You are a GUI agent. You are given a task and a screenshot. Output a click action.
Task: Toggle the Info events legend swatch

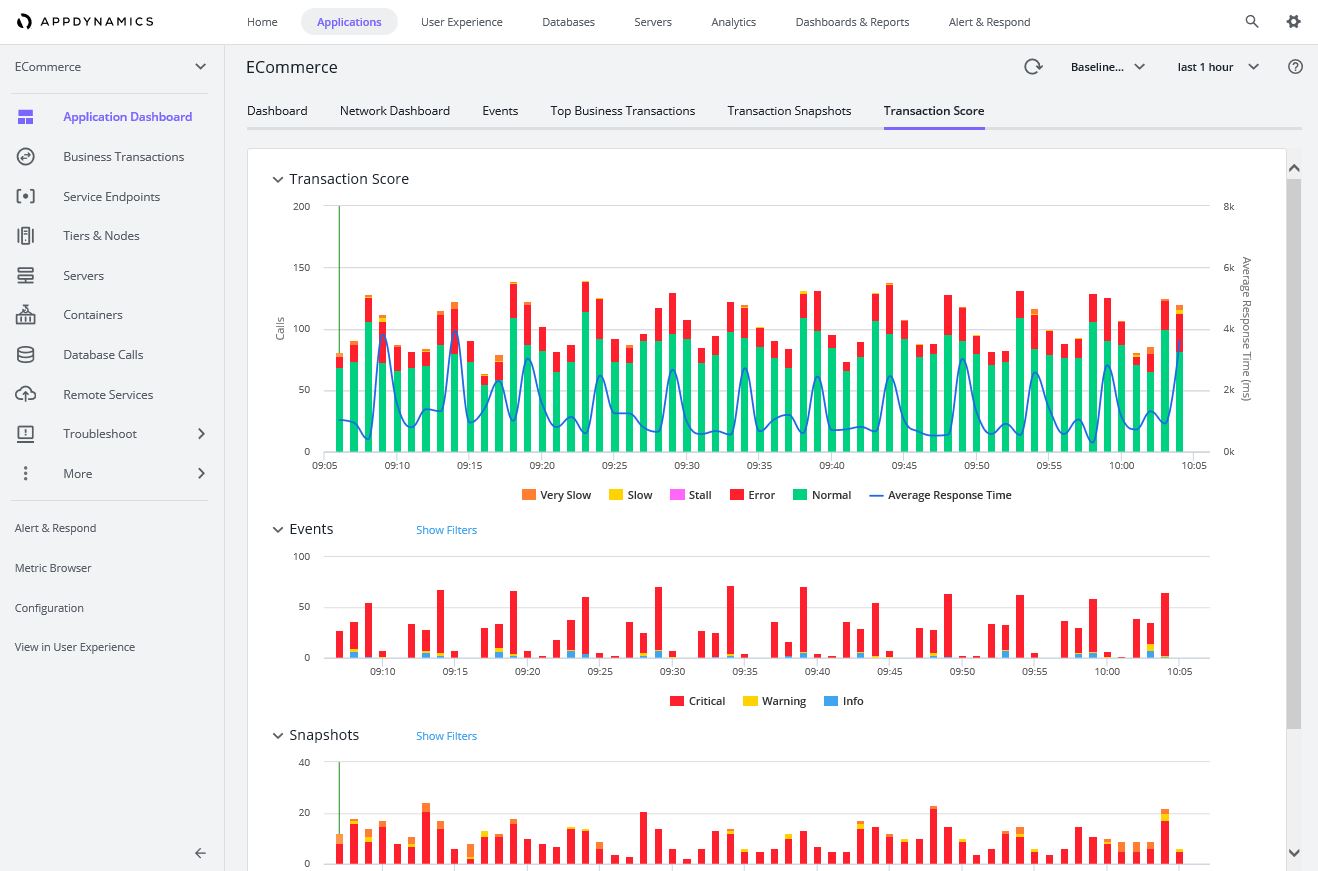[x=831, y=701]
